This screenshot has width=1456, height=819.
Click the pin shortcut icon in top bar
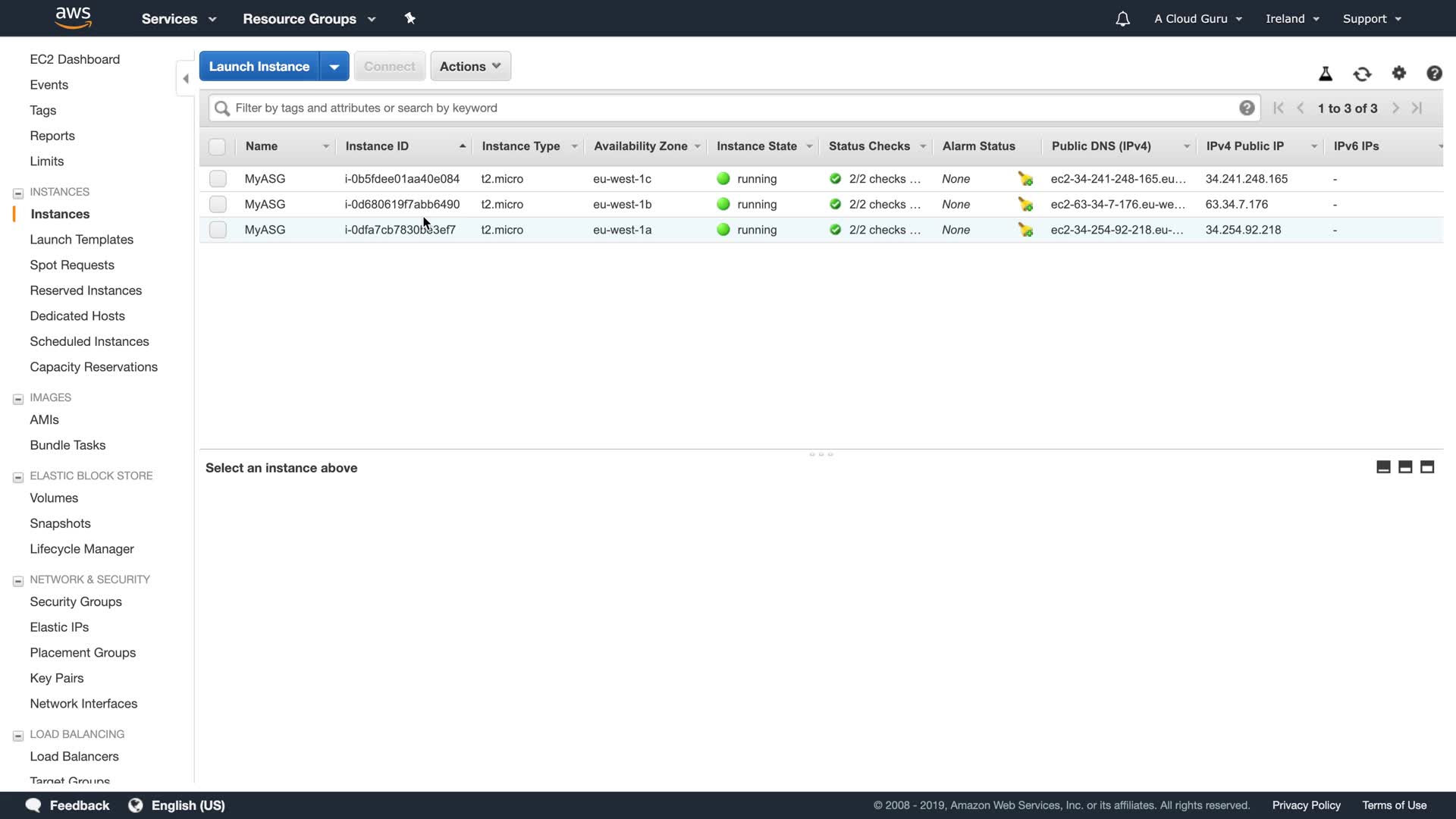point(410,18)
